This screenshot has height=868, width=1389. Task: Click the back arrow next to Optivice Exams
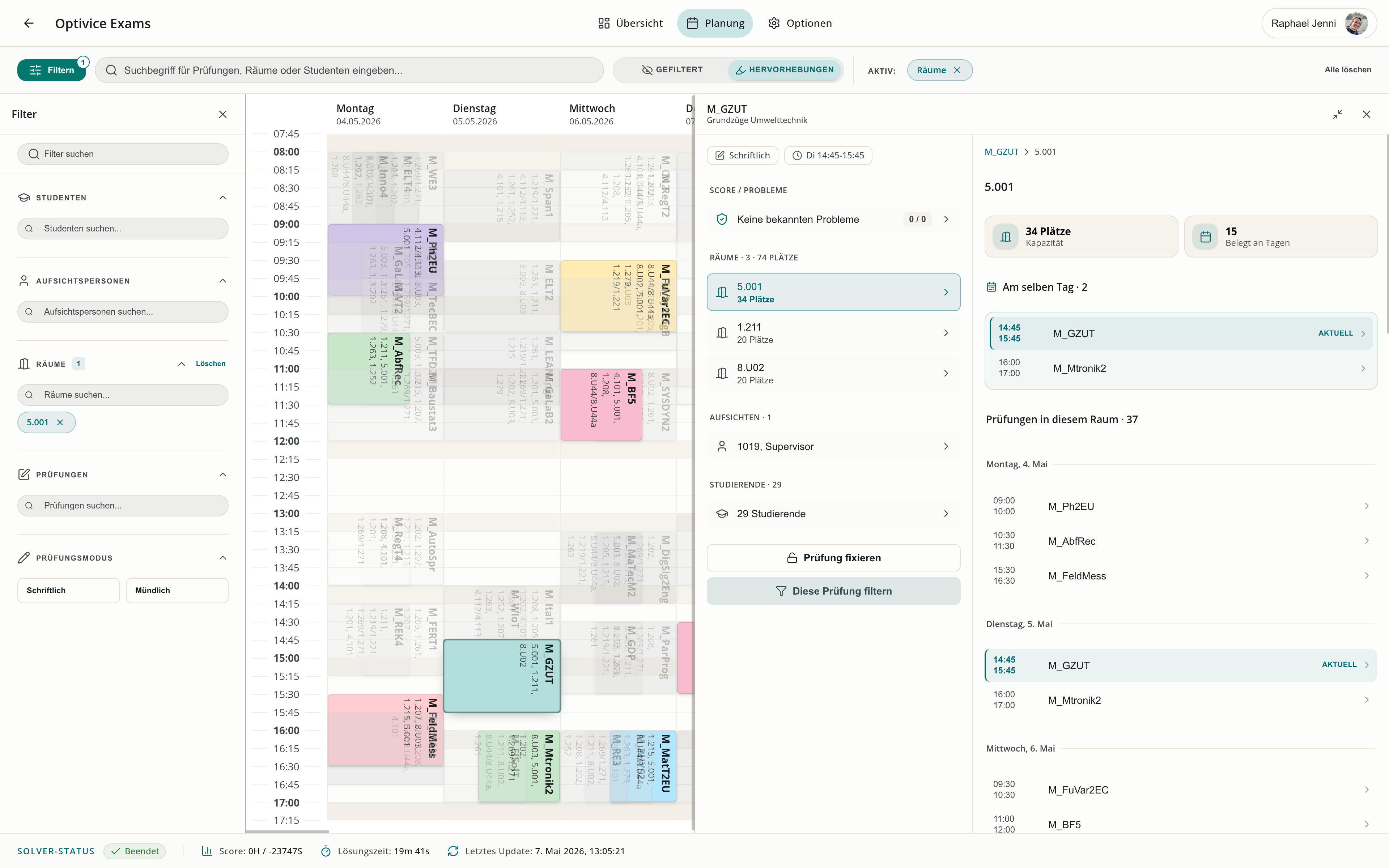coord(29,23)
